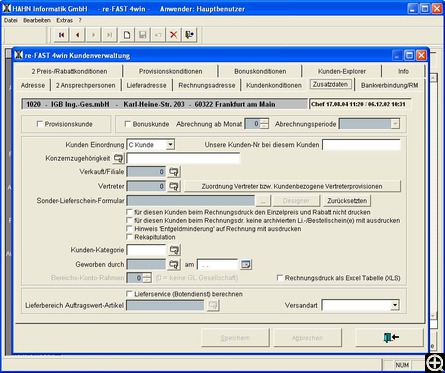
Task: Click the red X delete toolbar icon
Action: [174, 35]
